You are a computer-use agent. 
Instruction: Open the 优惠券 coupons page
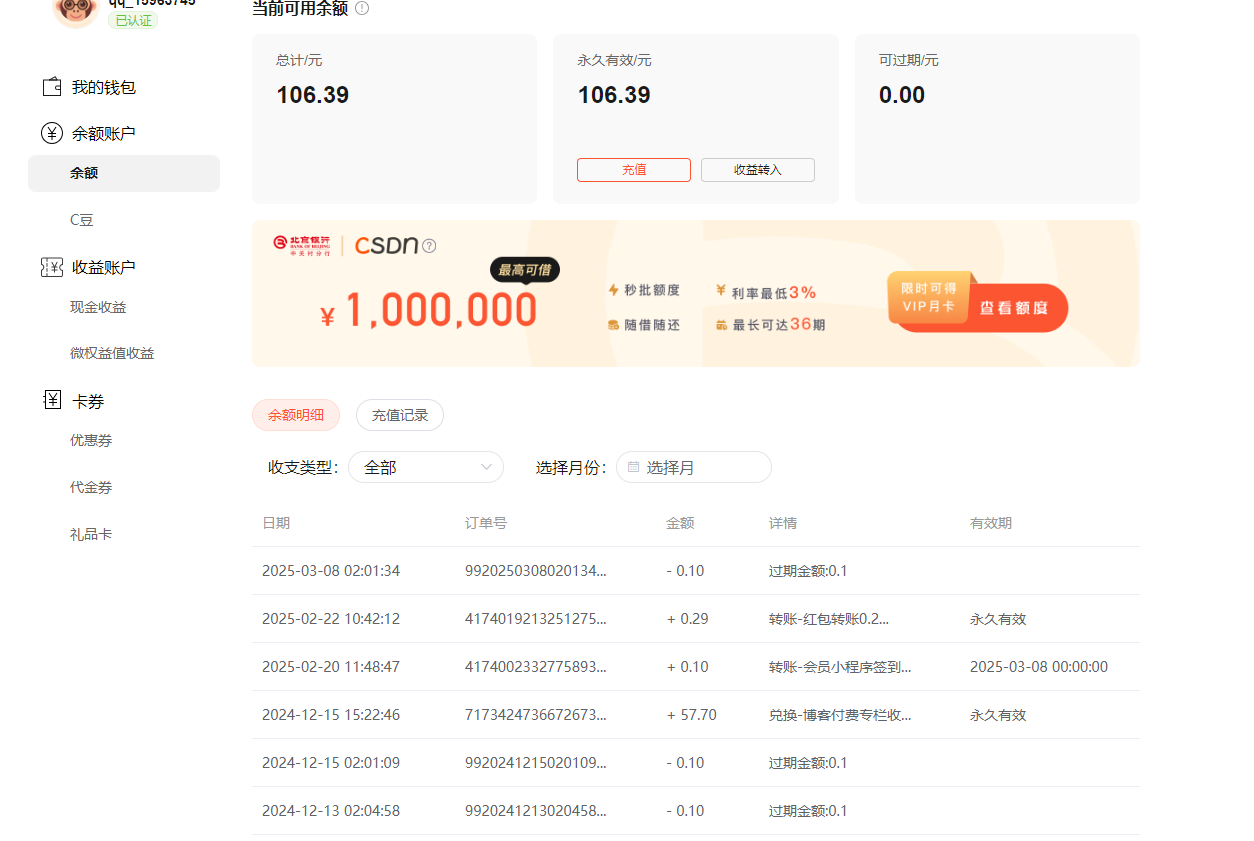[91, 440]
